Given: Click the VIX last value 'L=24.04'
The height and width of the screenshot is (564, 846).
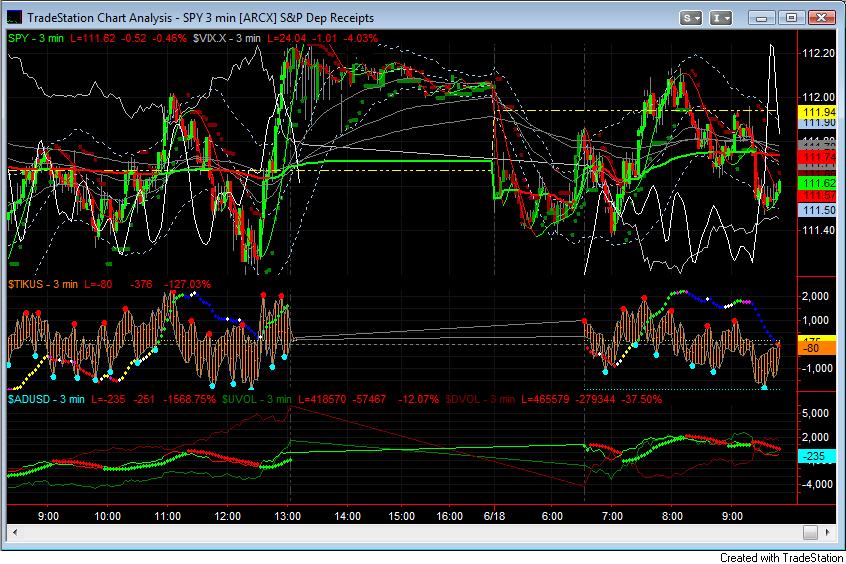Looking at the screenshot, I should pos(287,38).
